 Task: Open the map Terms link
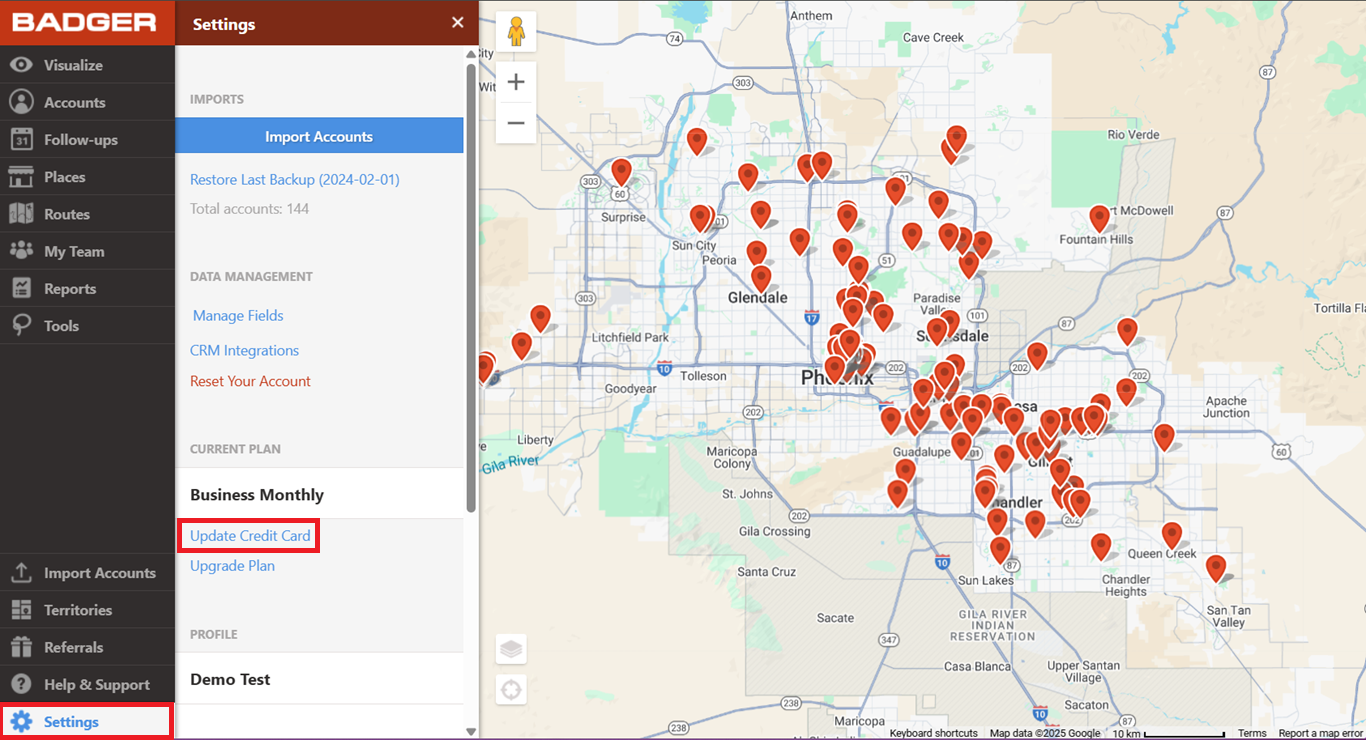(1252, 733)
